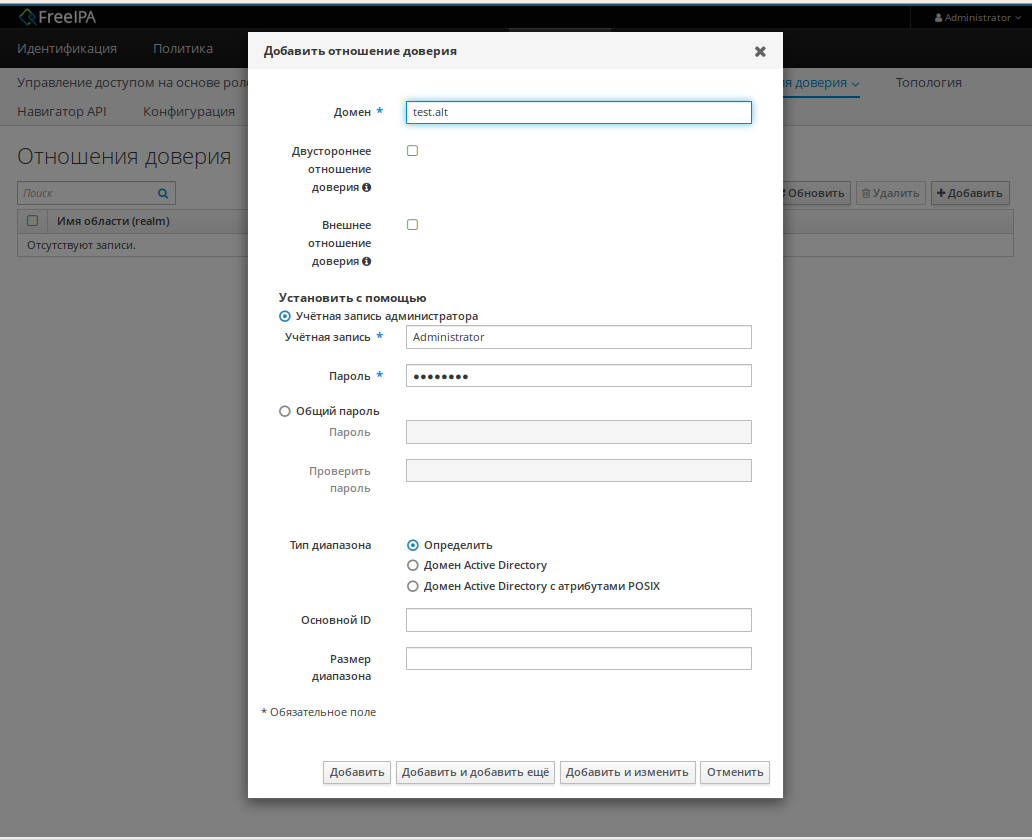This screenshot has width=1032, height=840.
Task: Expand the trusts navigation dropdown chevron
Action: (855, 84)
